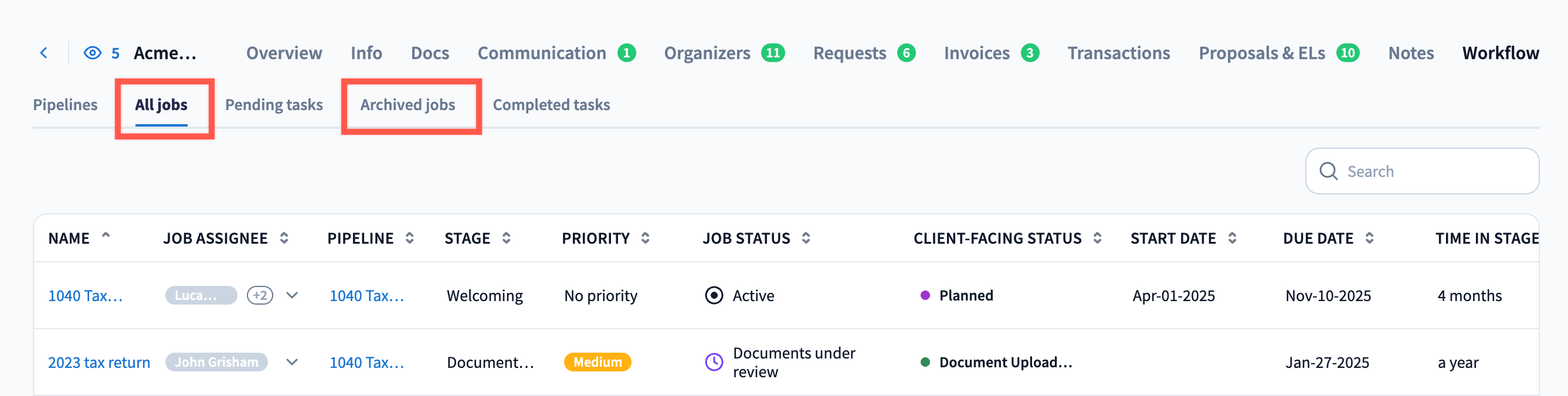Sort by Job Status column
This screenshot has width=1568, height=396.
805,238
